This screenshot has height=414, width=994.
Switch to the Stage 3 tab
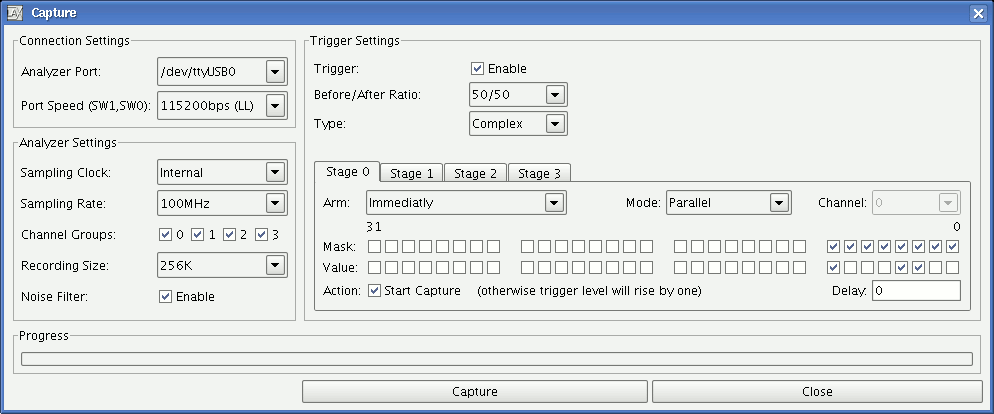[x=539, y=173]
